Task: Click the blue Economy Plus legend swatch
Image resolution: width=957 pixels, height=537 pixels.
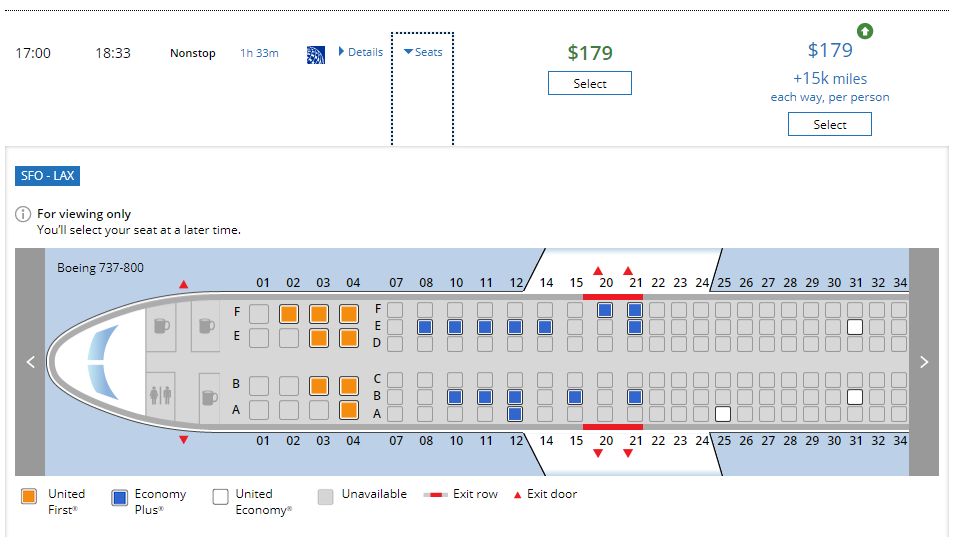Action: [120, 497]
